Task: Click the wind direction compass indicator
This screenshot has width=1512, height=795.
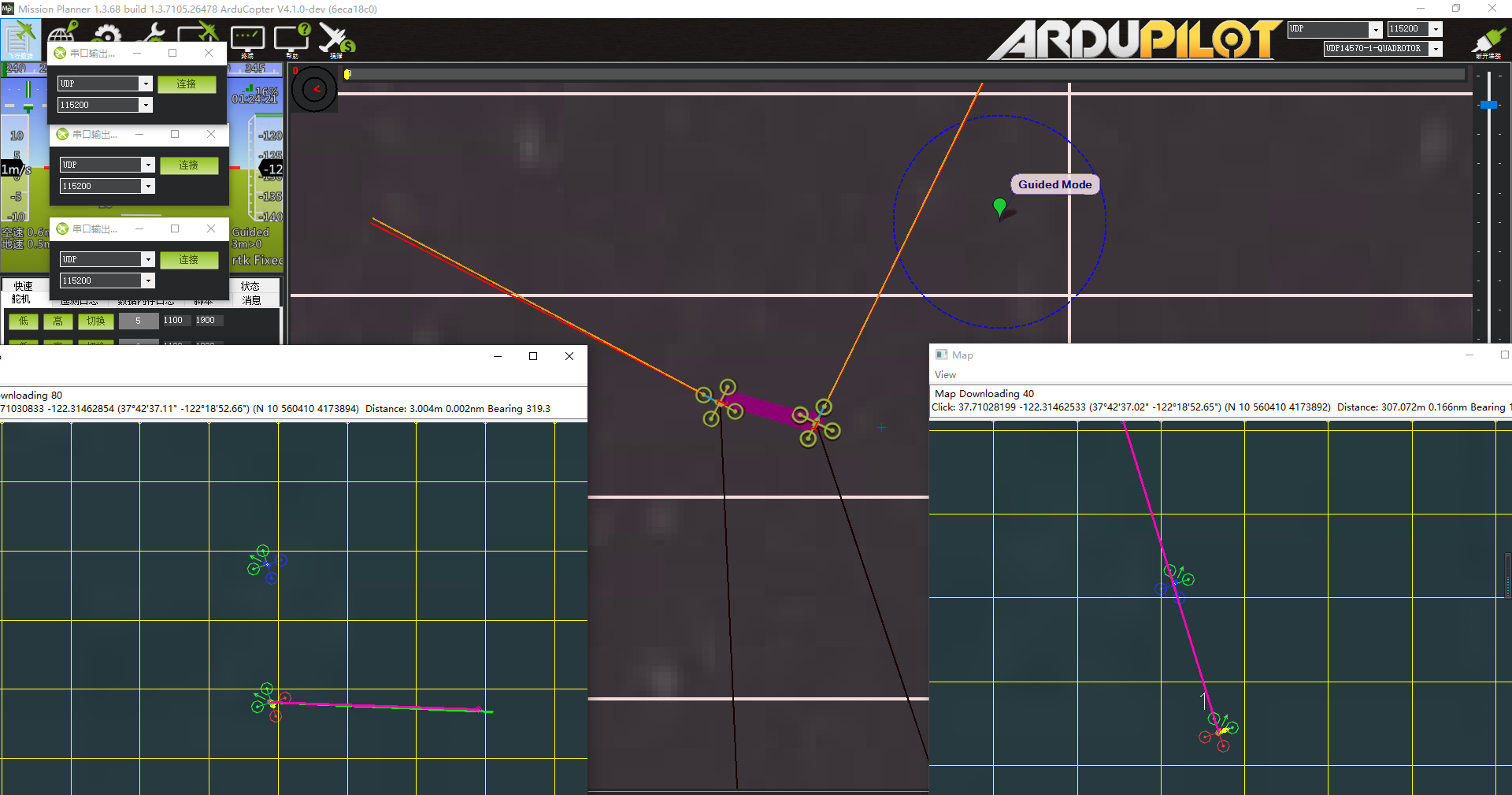Action: 314,89
